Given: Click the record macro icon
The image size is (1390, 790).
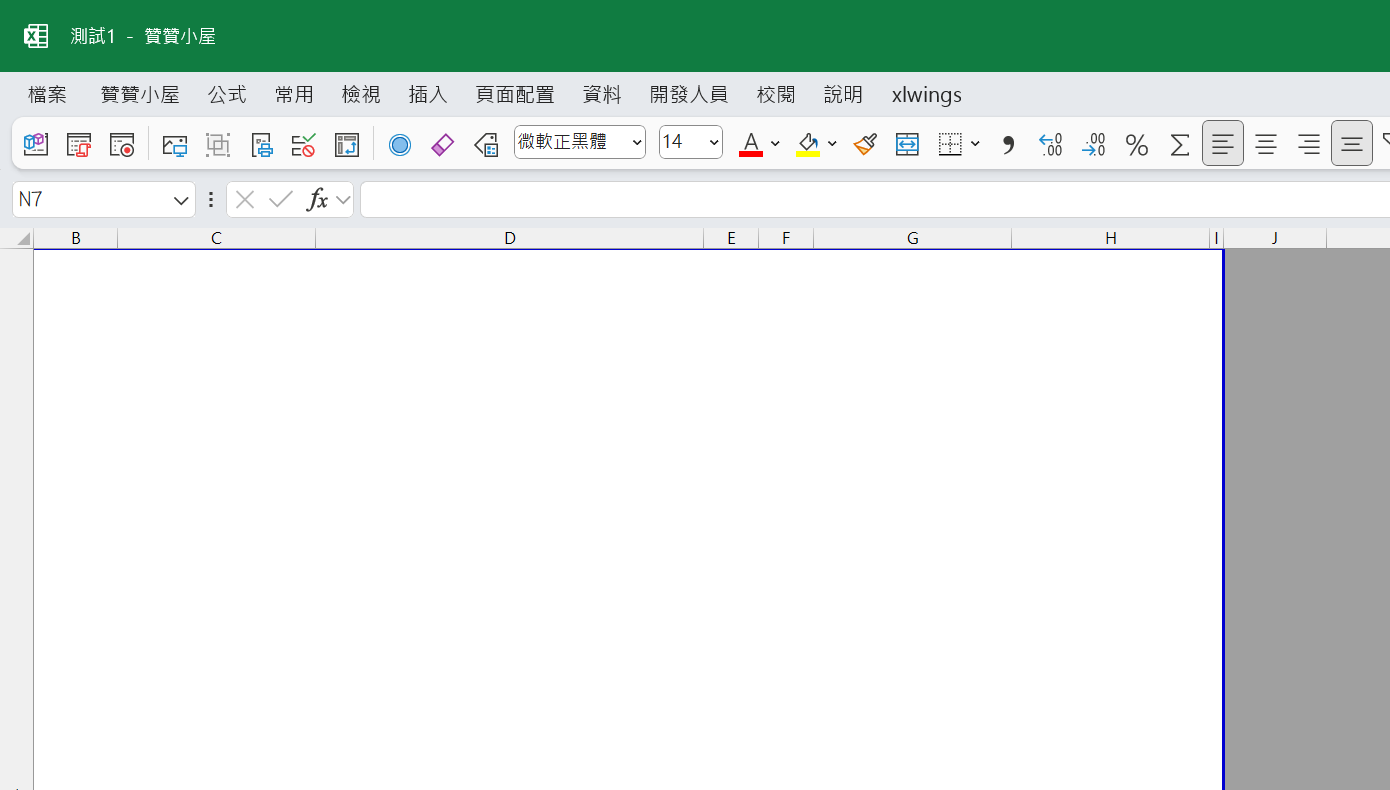Looking at the screenshot, I should pos(122,145).
